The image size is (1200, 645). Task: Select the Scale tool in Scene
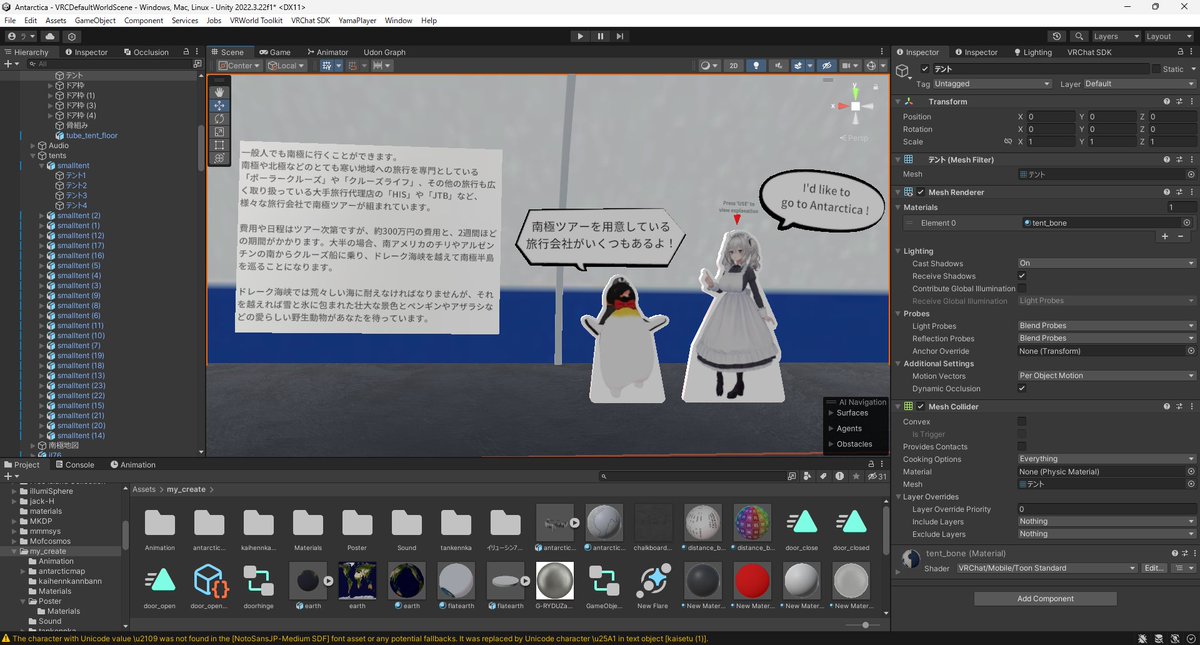click(219, 131)
